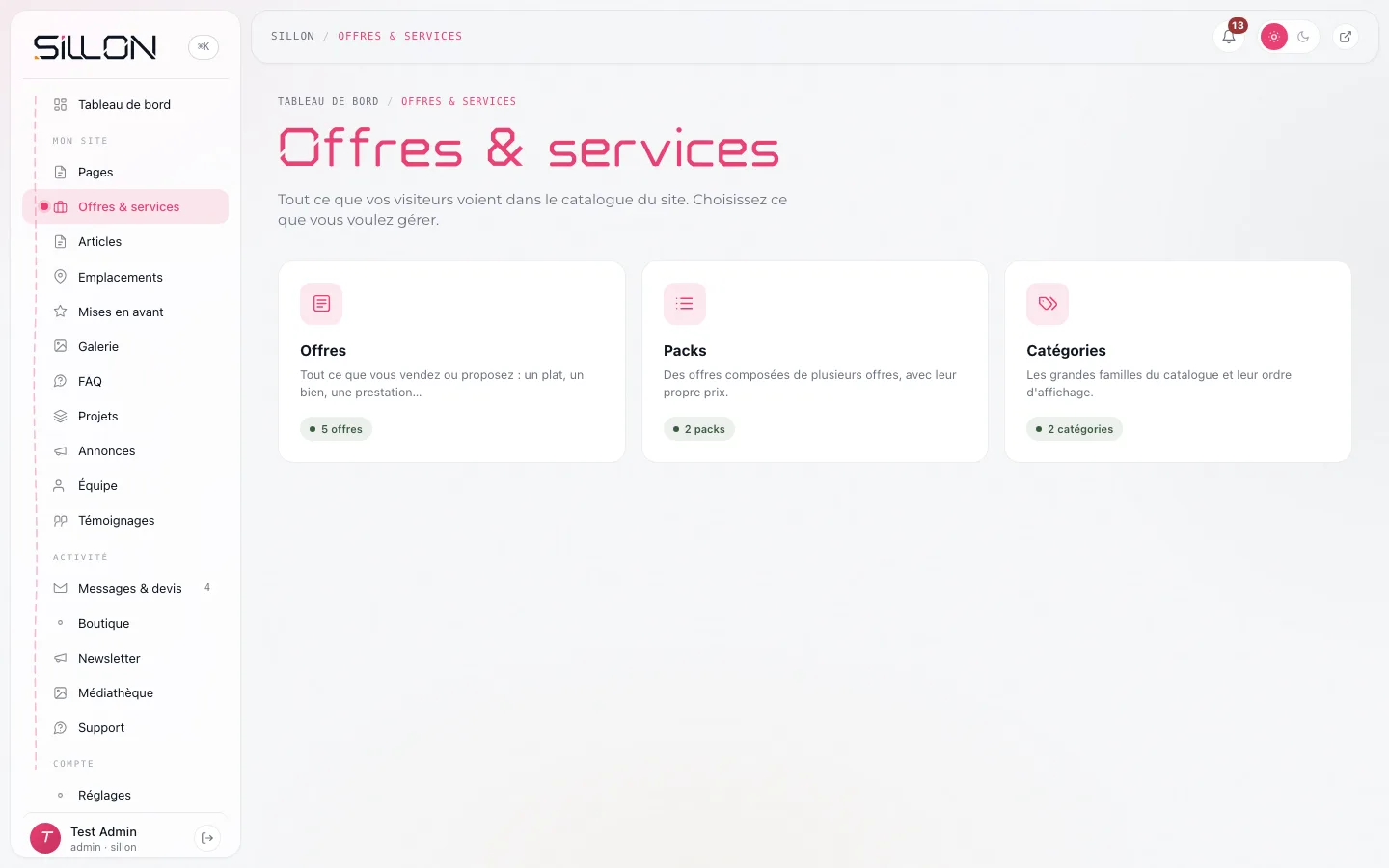Viewport: 1389px width, 868px height.
Task: Open Boutique in sidebar
Action: pyautogui.click(x=125, y=623)
